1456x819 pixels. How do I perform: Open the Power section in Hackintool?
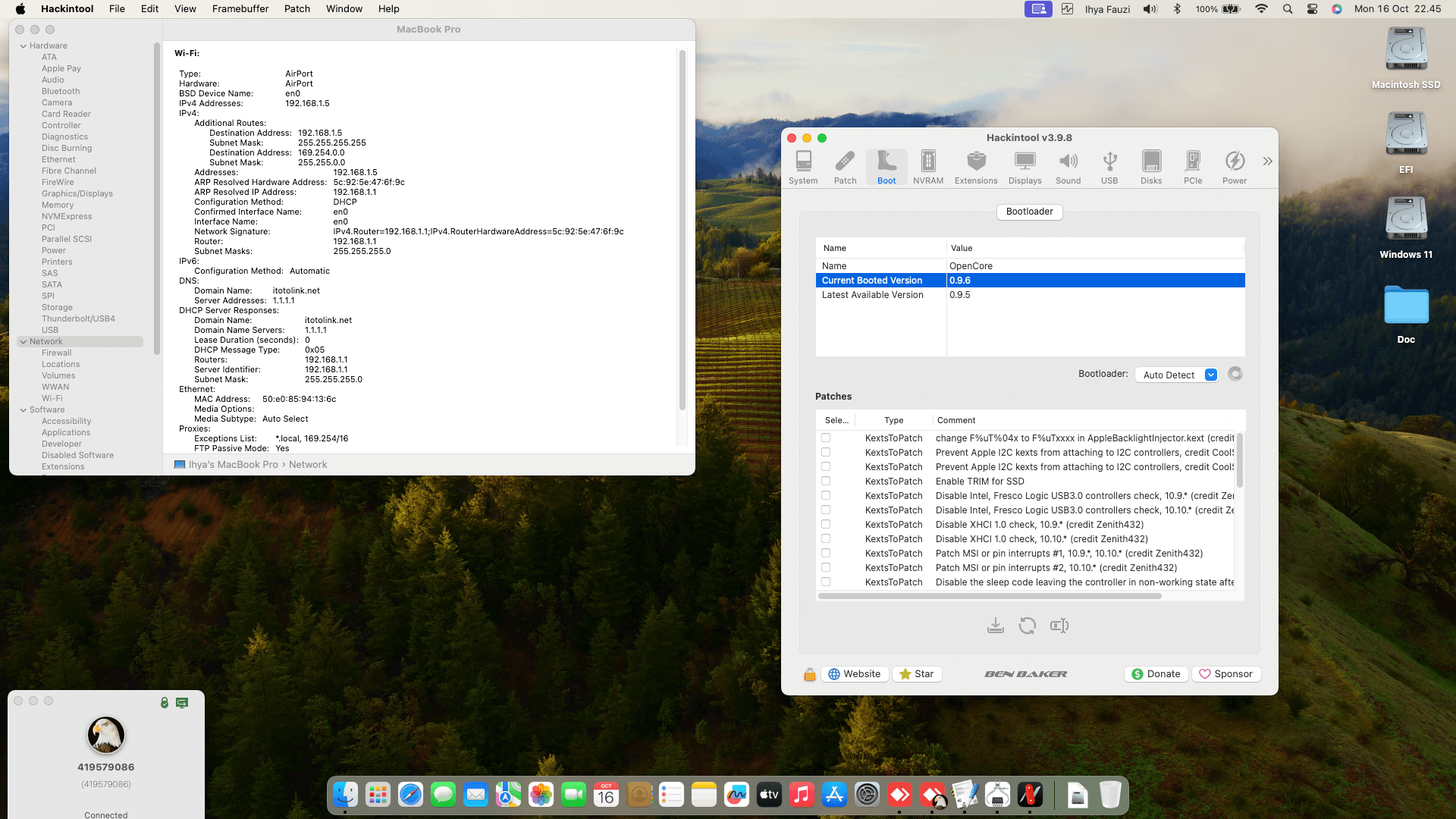tap(1235, 167)
